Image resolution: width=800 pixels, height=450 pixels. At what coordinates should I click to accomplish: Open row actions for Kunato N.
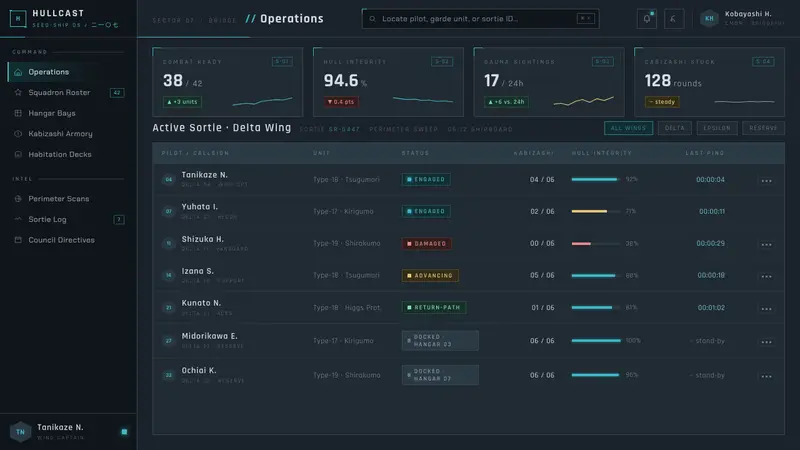[x=766, y=309]
